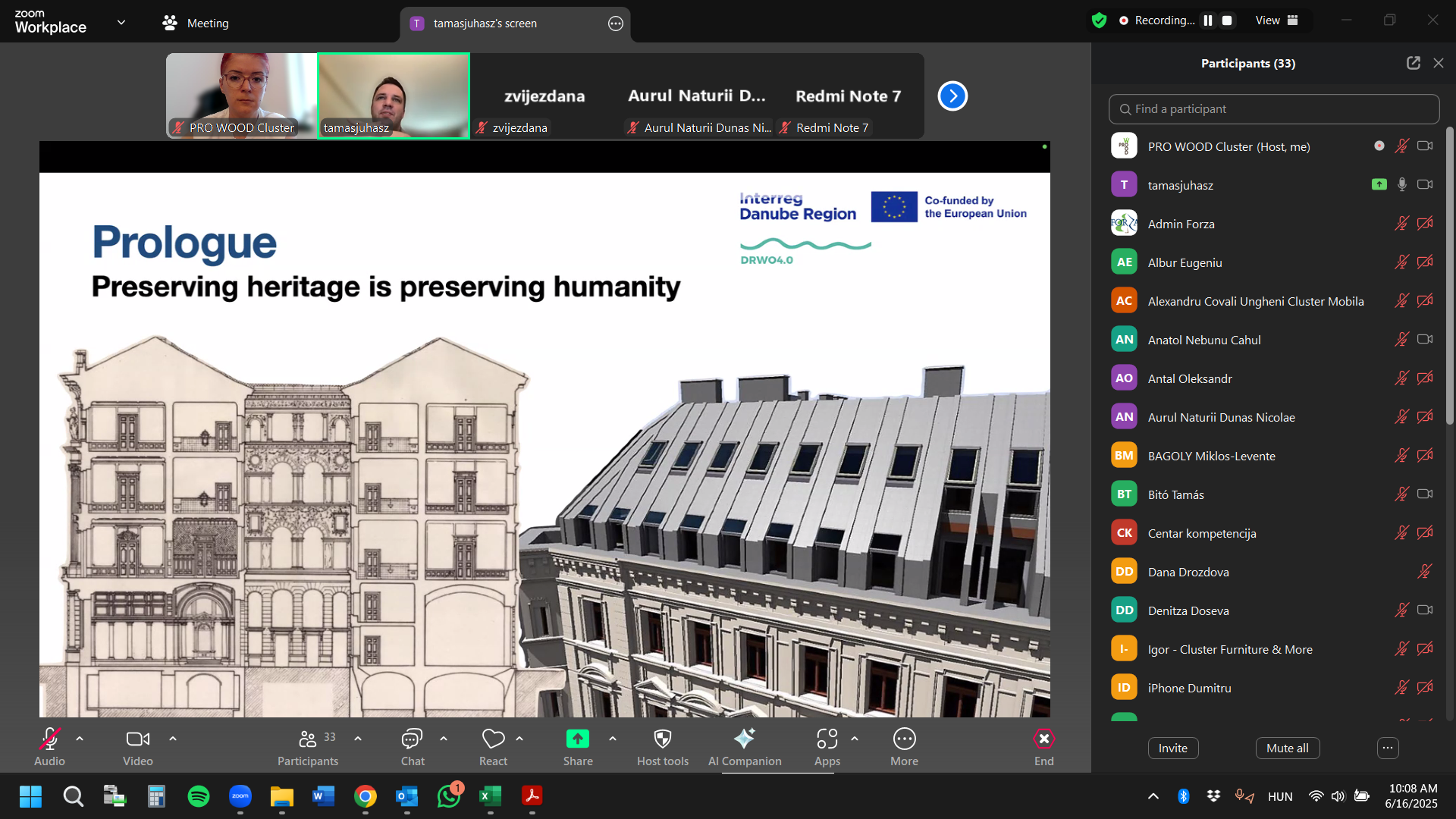Open Excel from taskbar
The height and width of the screenshot is (819, 1456).
(x=491, y=796)
